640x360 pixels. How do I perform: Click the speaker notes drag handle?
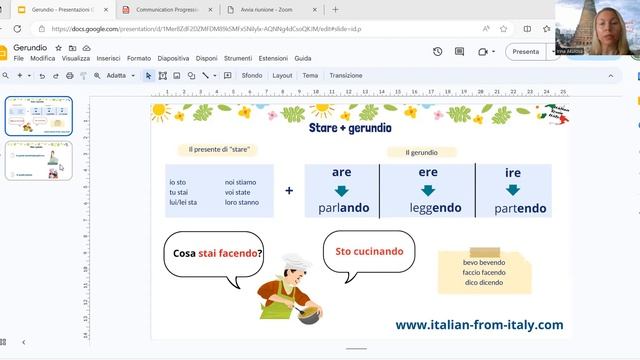coord(356,349)
